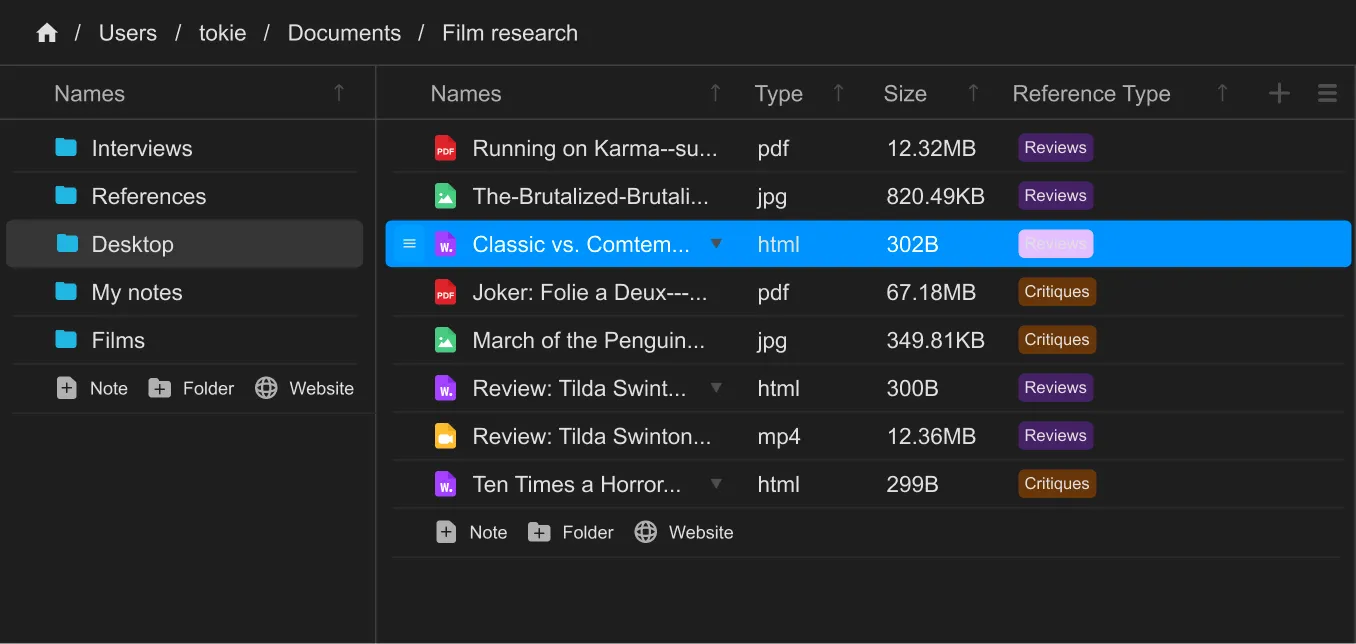1356x644 pixels.
Task: Click the PDF icon for Running on Karma
Action: point(445,149)
